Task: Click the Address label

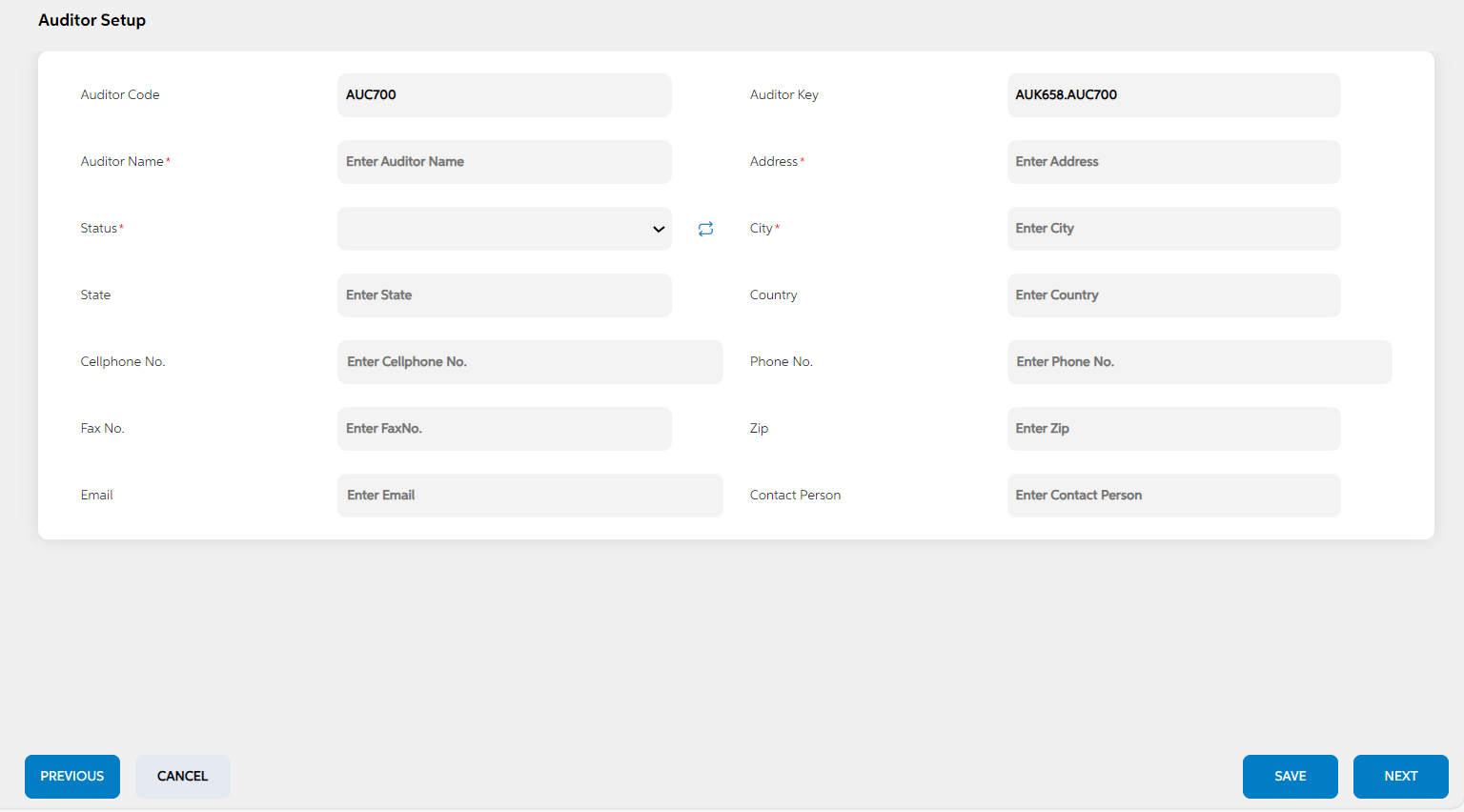Action: click(x=774, y=162)
